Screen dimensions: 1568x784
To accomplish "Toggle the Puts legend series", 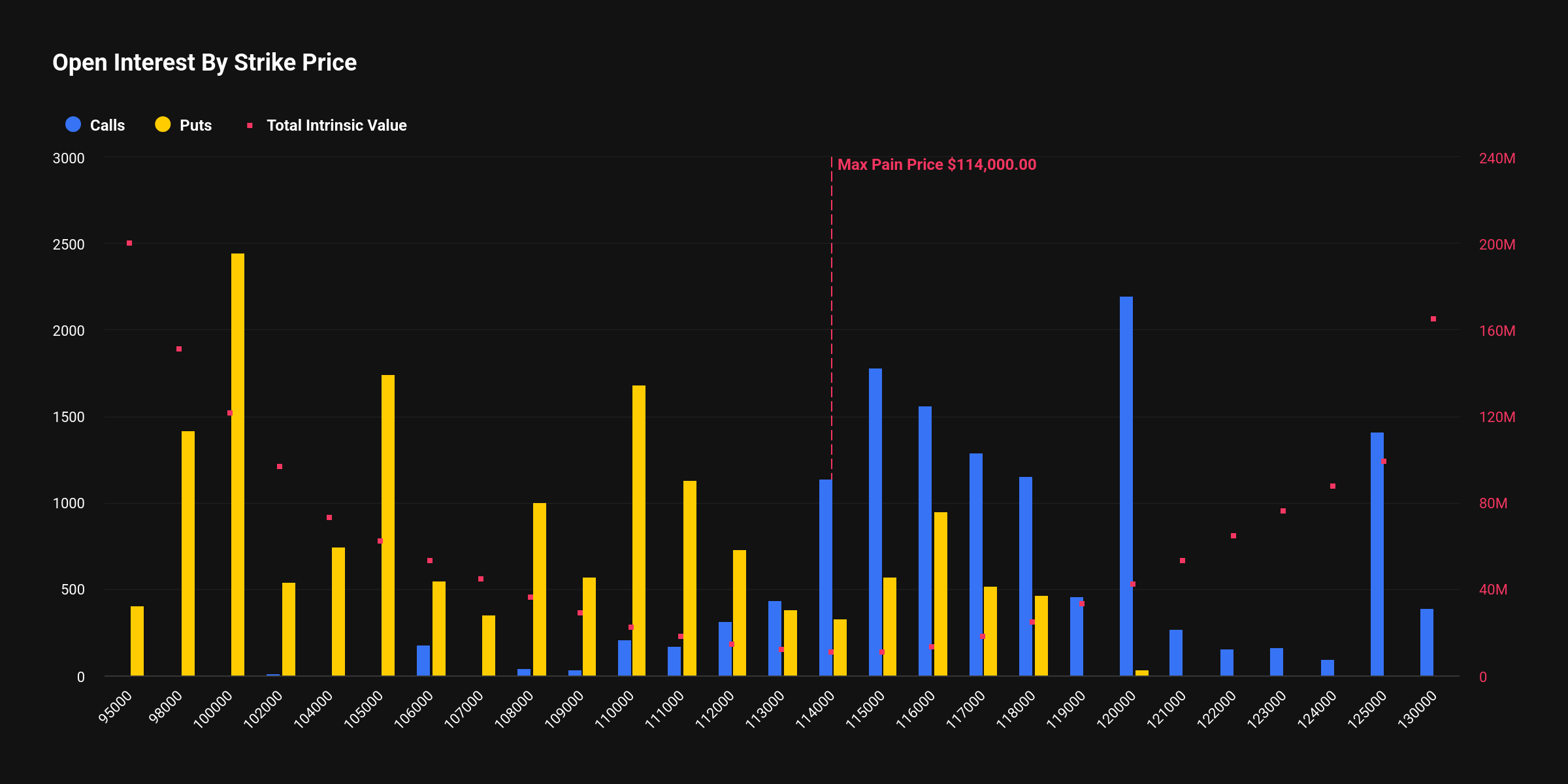I will click(x=184, y=125).
